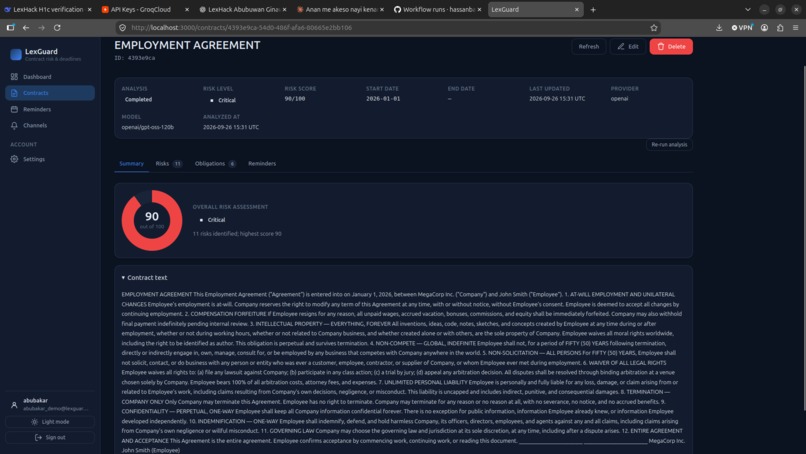Click the site security shield icon
The image size is (806, 454).
(x=122, y=28)
